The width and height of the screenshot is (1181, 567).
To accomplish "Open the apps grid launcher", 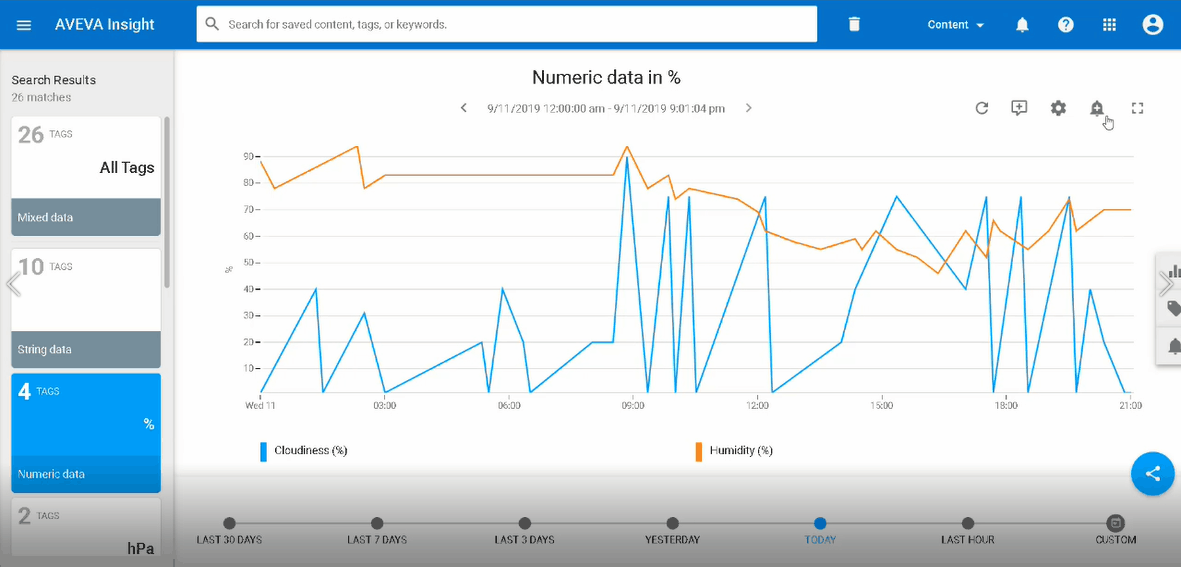I will (1109, 25).
